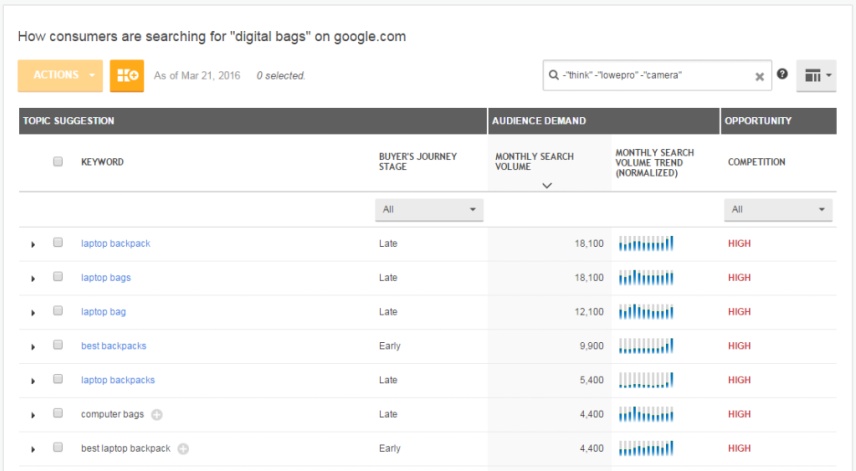Open the Competition All filter dropdown

point(778,210)
